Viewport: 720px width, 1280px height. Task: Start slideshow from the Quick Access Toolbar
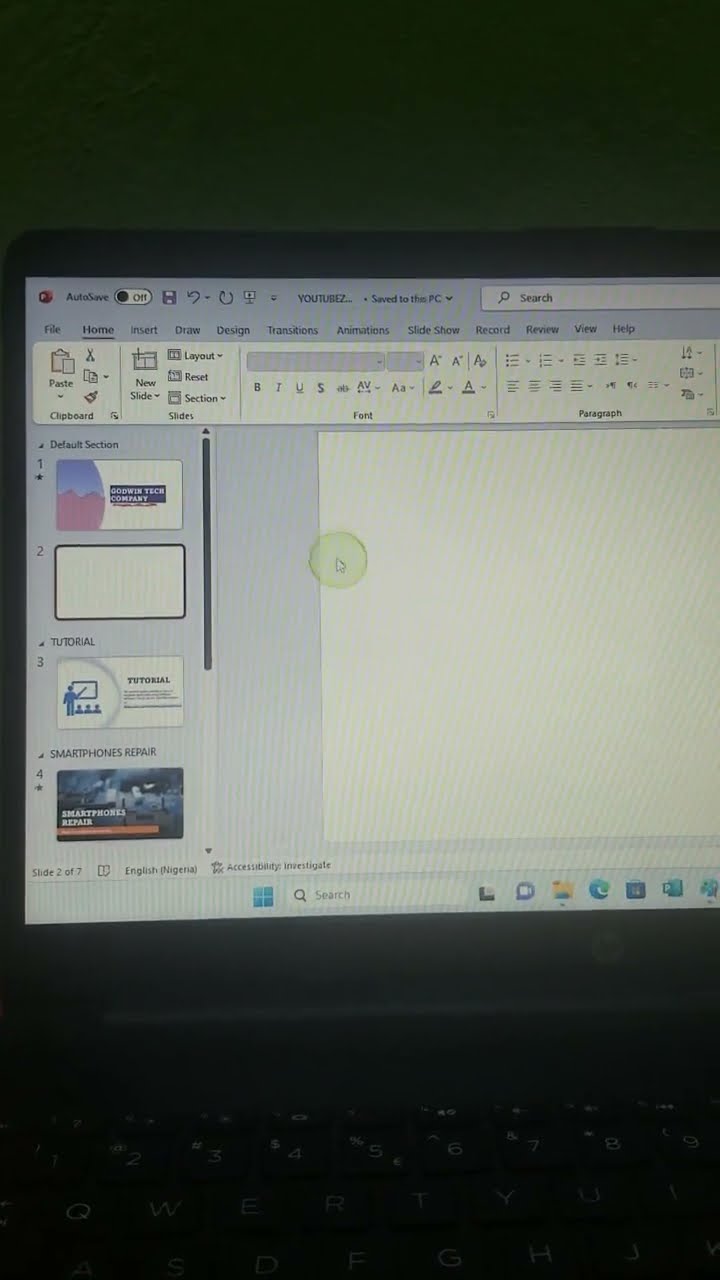[x=250, y=297]
